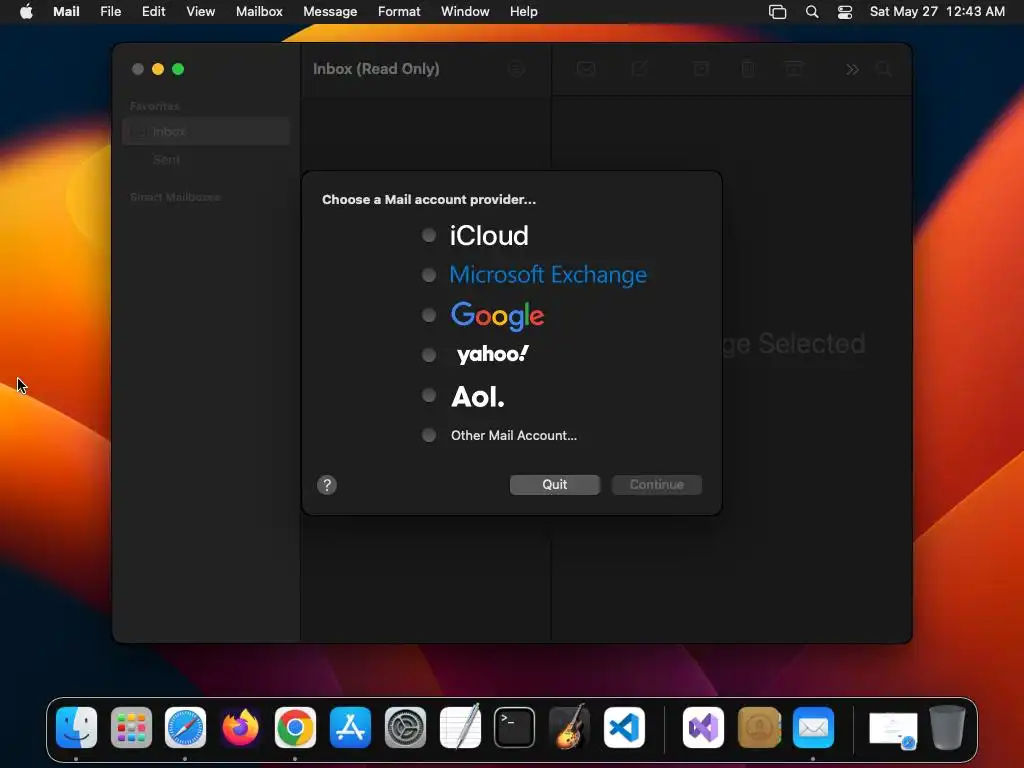
Task: Click the Junk toolbar icon
Action: [x=794, y=69]
